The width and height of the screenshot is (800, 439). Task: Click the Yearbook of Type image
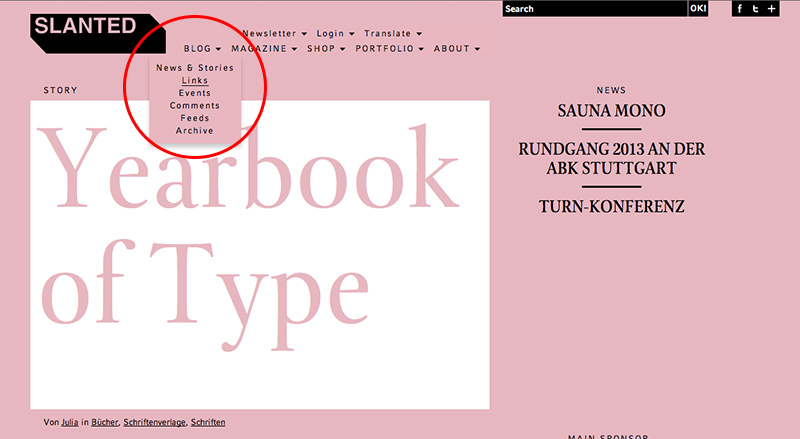[260, 255]
